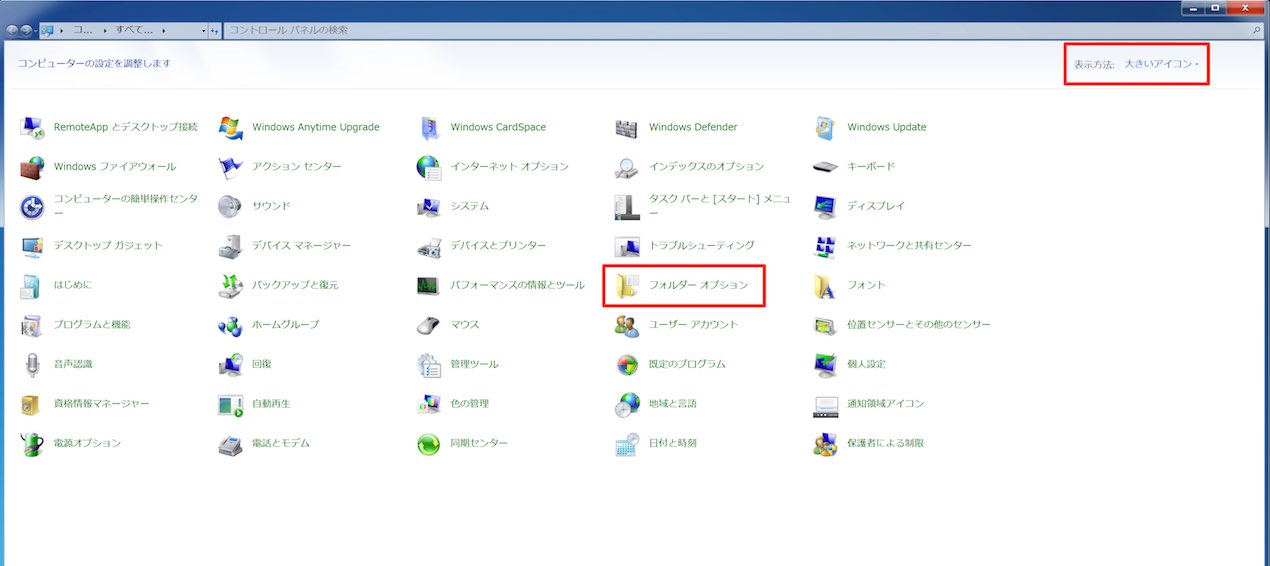Open ディスプレイ settings
The height and width of the screenshot is (566, 1270).
876,206
